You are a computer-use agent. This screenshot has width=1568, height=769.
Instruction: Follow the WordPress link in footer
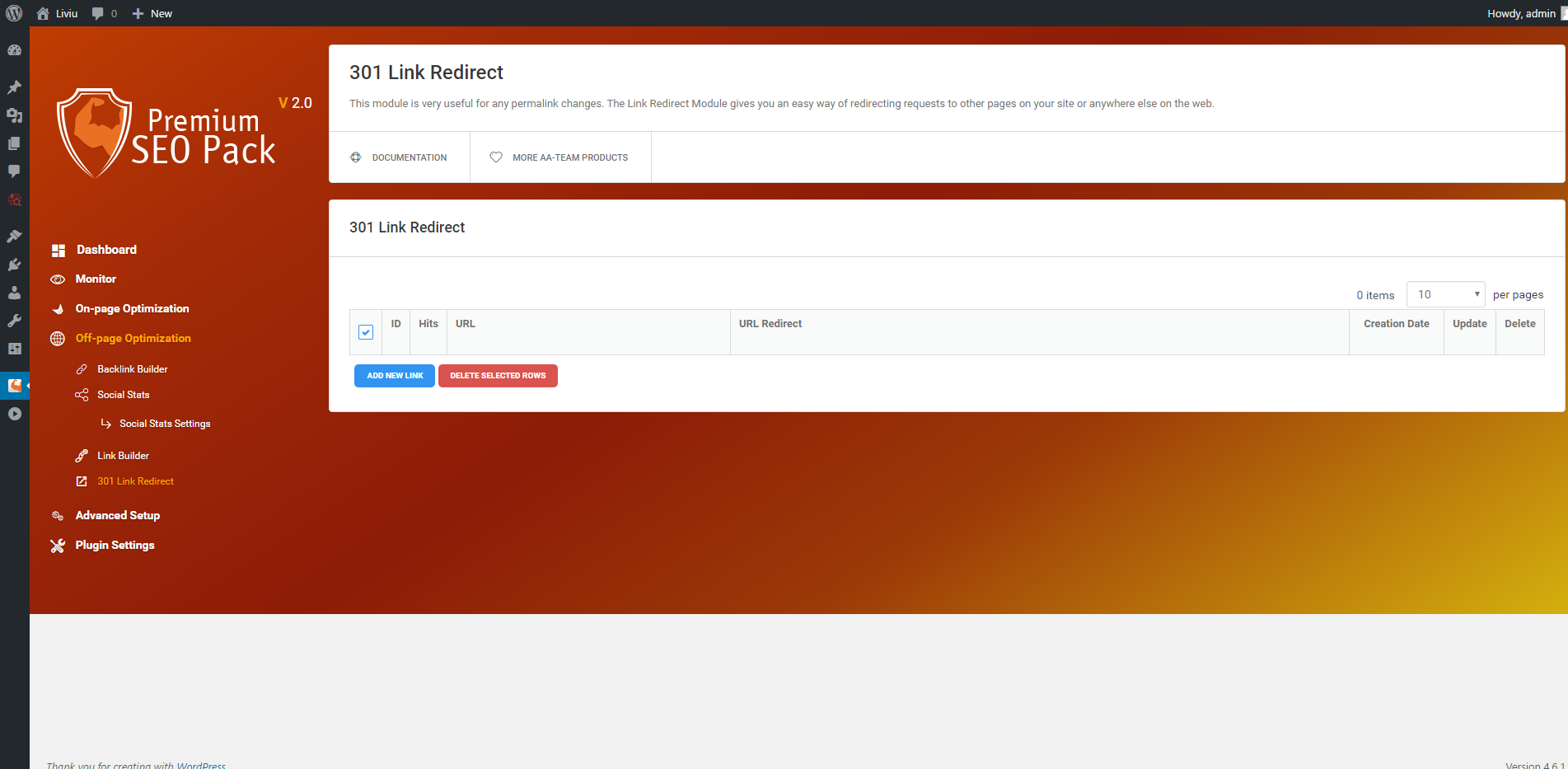pyautogui.click(x=201, y=765)
